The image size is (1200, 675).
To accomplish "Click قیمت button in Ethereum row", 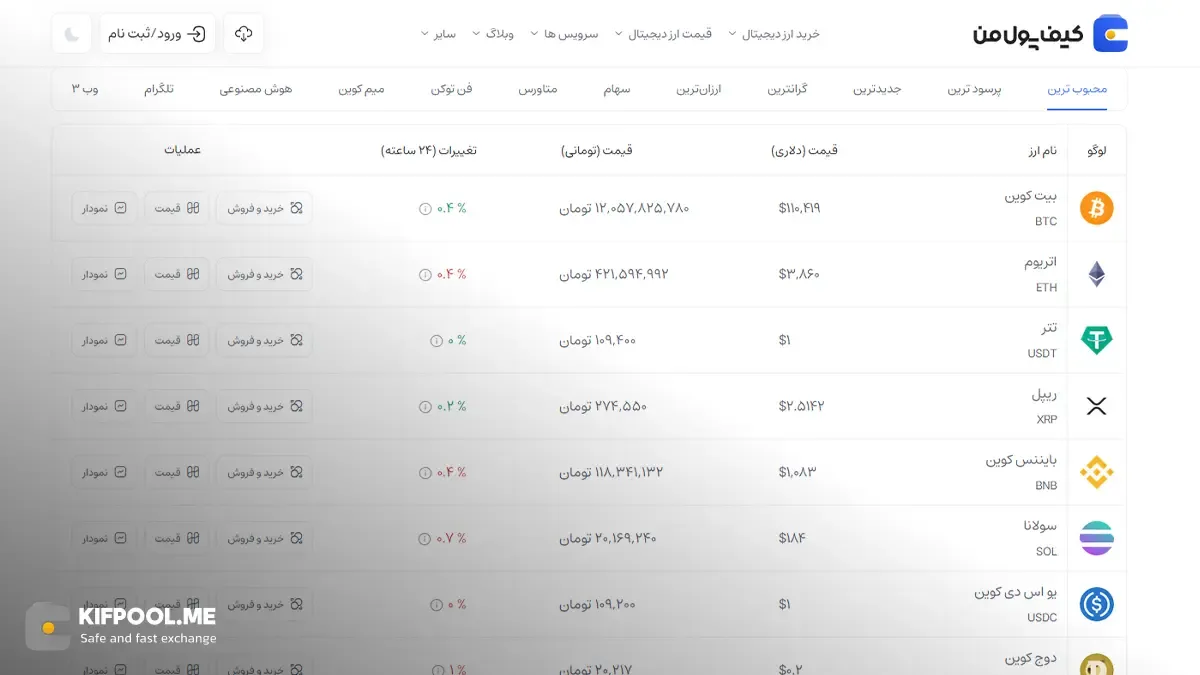I will click(x=177, y=274).
